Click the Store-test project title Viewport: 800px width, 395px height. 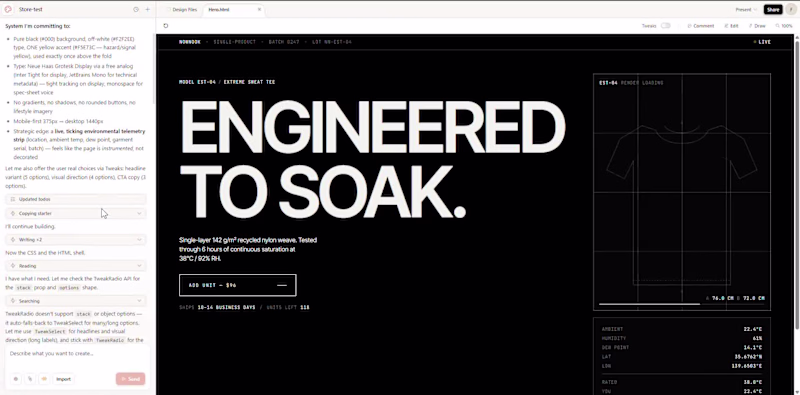click(31, 9)
